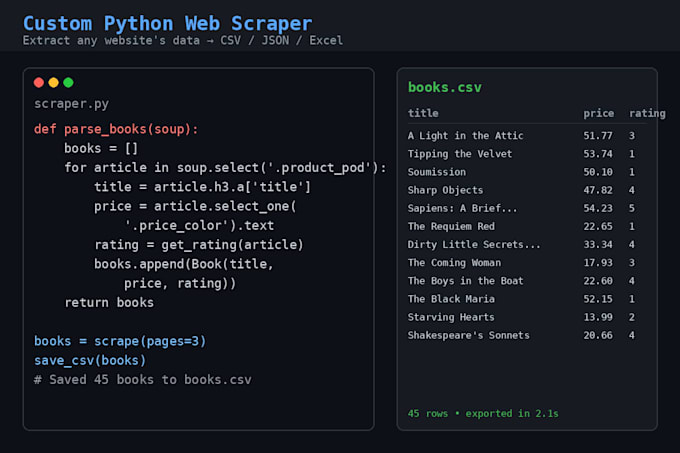Click the '# Saved 45 books to books.csv' comment
Viewport: 680px width, 453px height.
(x=143, y=380)
